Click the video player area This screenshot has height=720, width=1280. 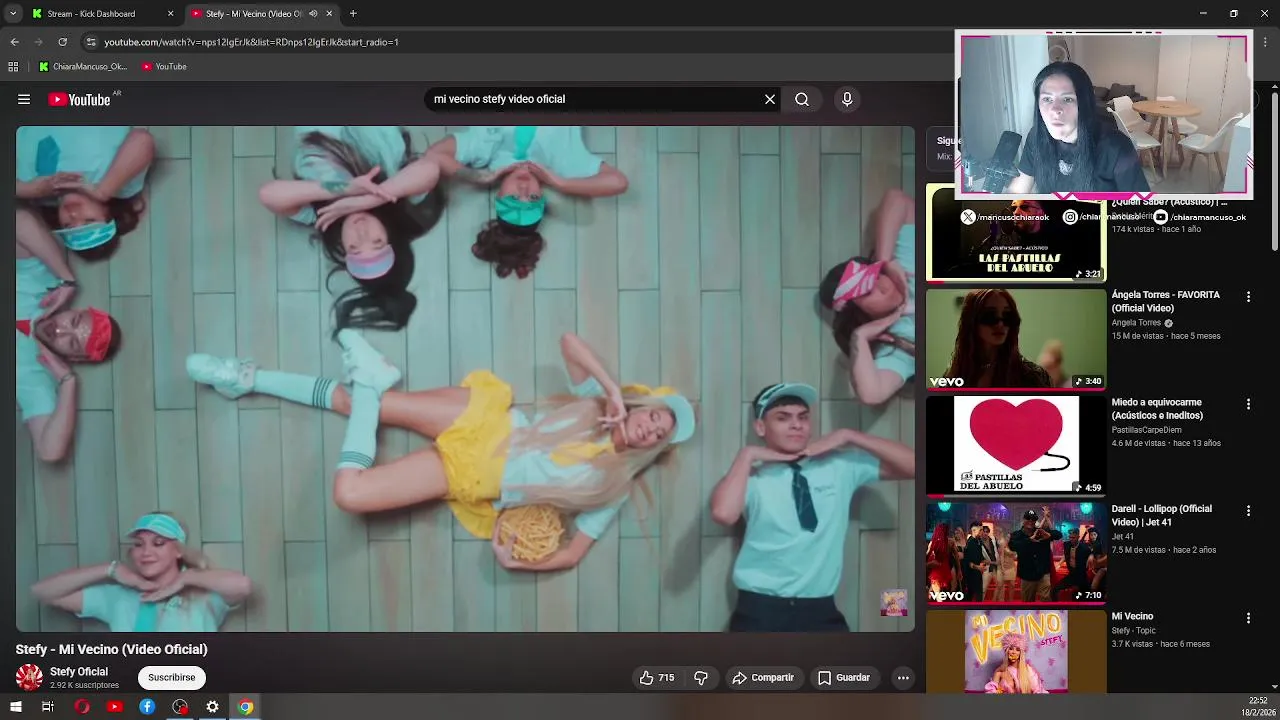pos(465,379)
